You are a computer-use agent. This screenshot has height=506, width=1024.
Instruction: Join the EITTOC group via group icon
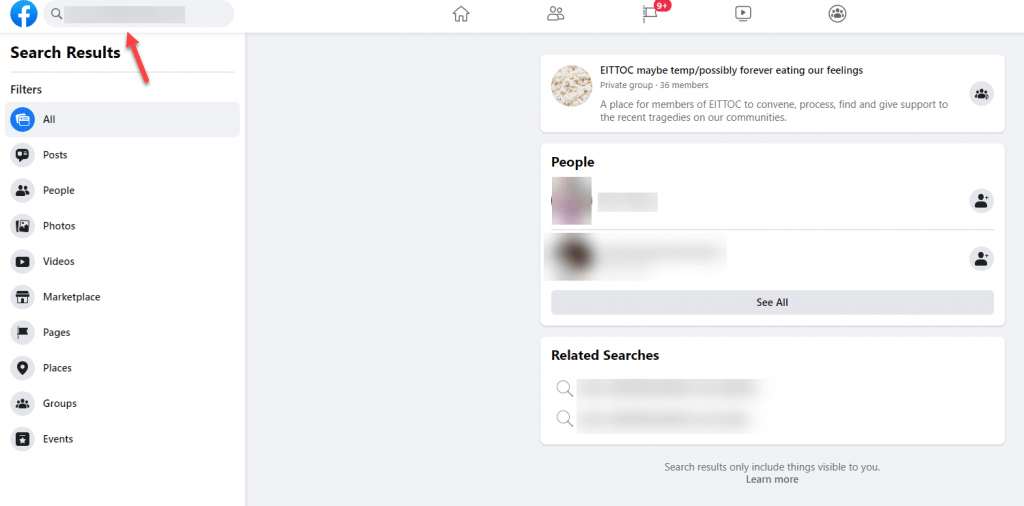[x=981, y=94]
